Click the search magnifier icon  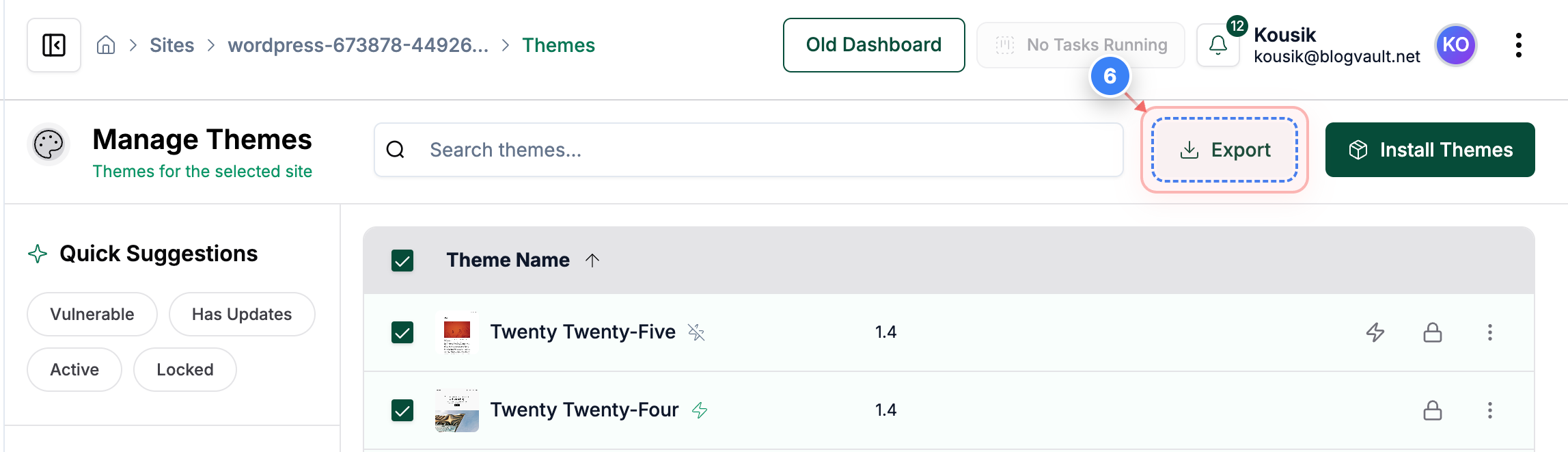(x=396, y=149)
